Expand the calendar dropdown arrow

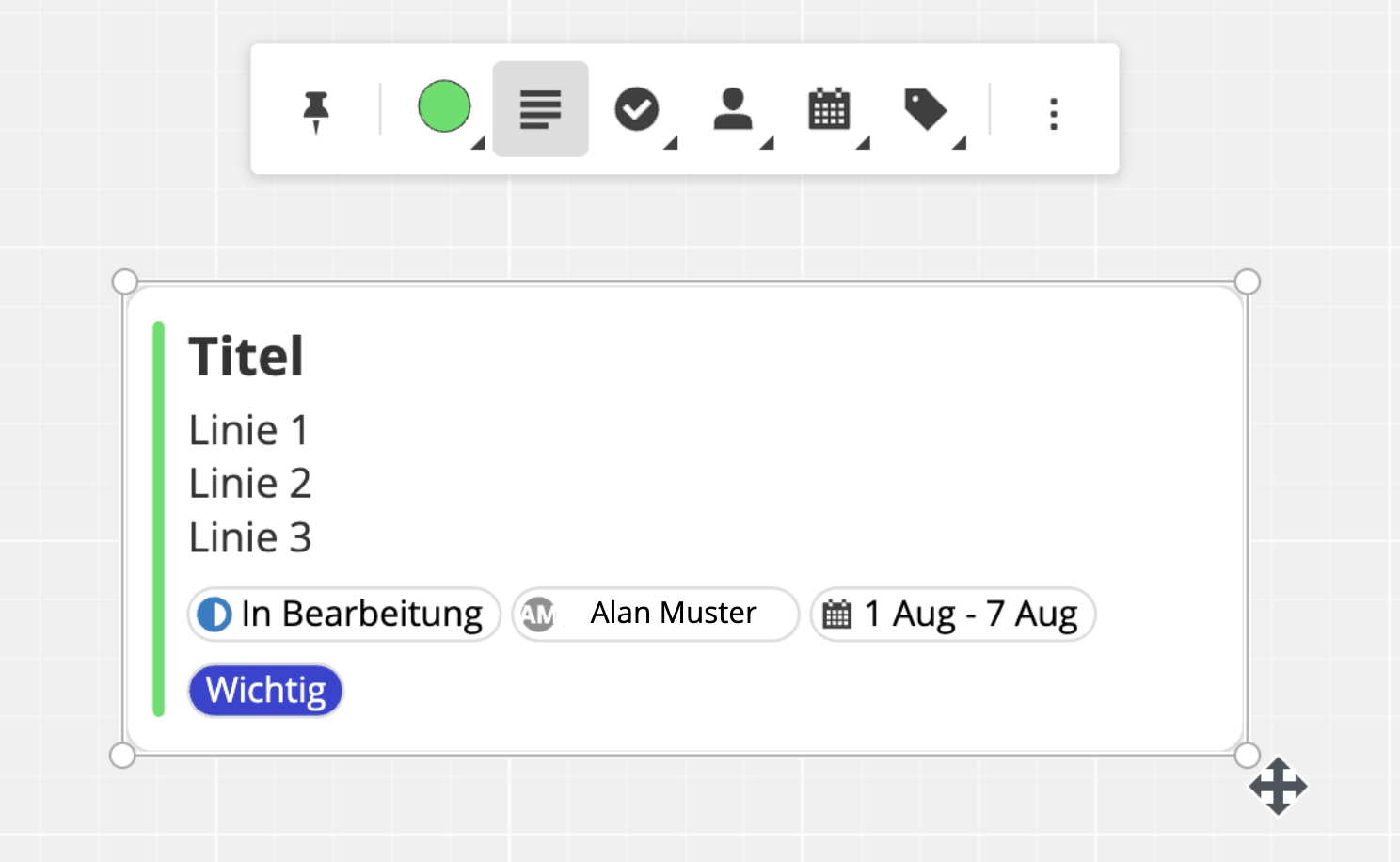click(862, 143)
